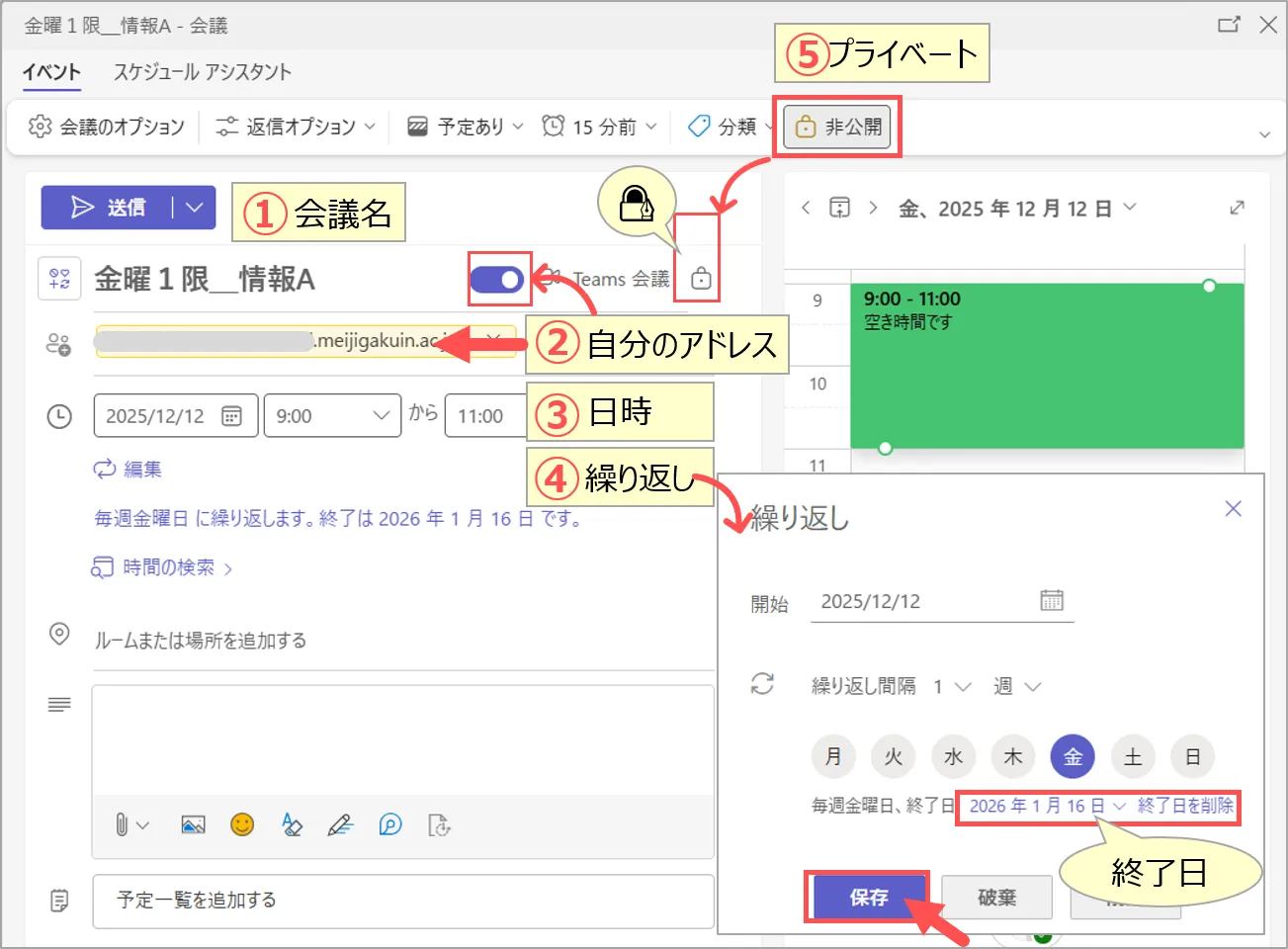Switch to スケジュール アシスタント tab
This screenshot has height=949, width=1288.
pyautogui.click(x=202, y=72)
